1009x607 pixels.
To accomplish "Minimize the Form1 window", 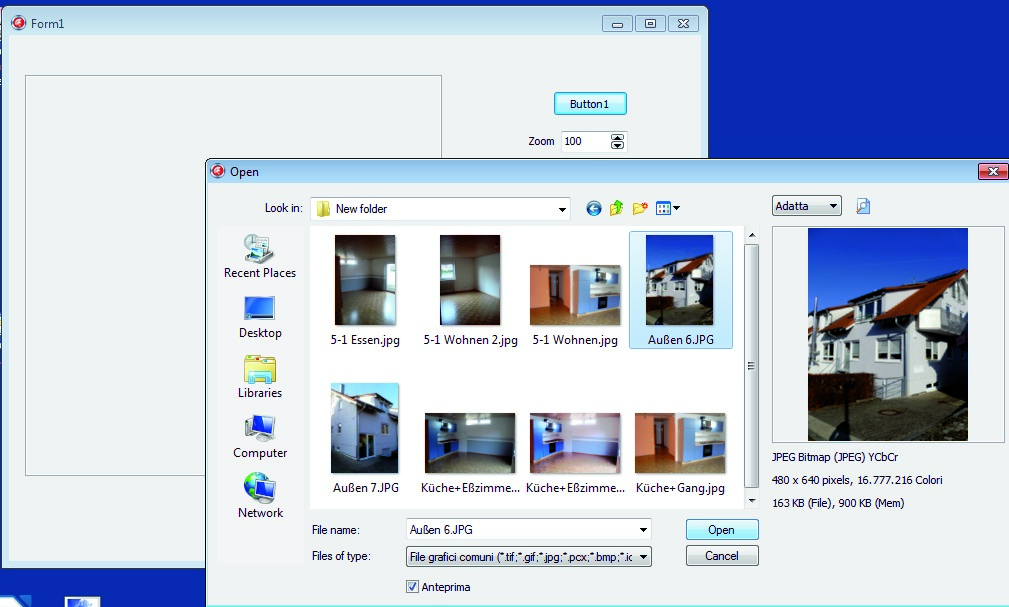I will pyautogui.click(x=617, y=24).
